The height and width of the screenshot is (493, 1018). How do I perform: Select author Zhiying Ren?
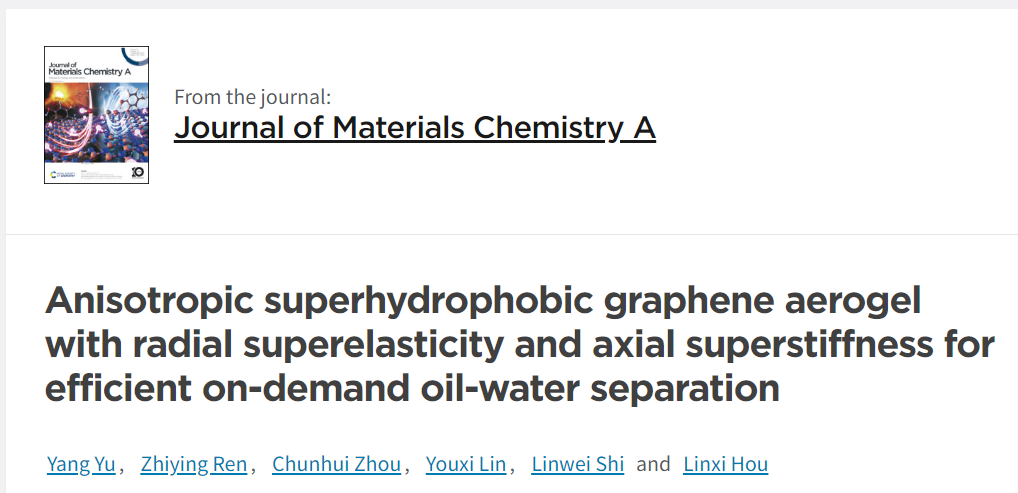coord(193,464)
